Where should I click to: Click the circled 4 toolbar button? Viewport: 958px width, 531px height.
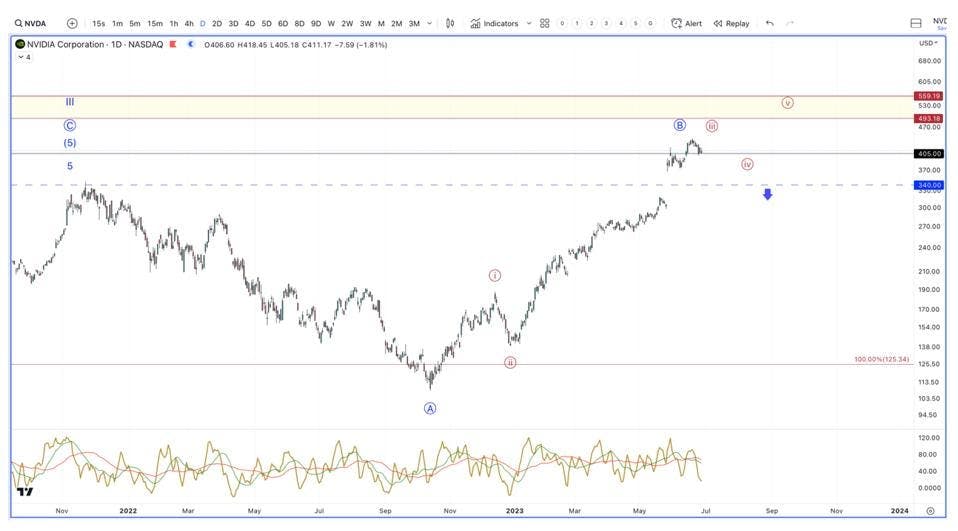621,23
